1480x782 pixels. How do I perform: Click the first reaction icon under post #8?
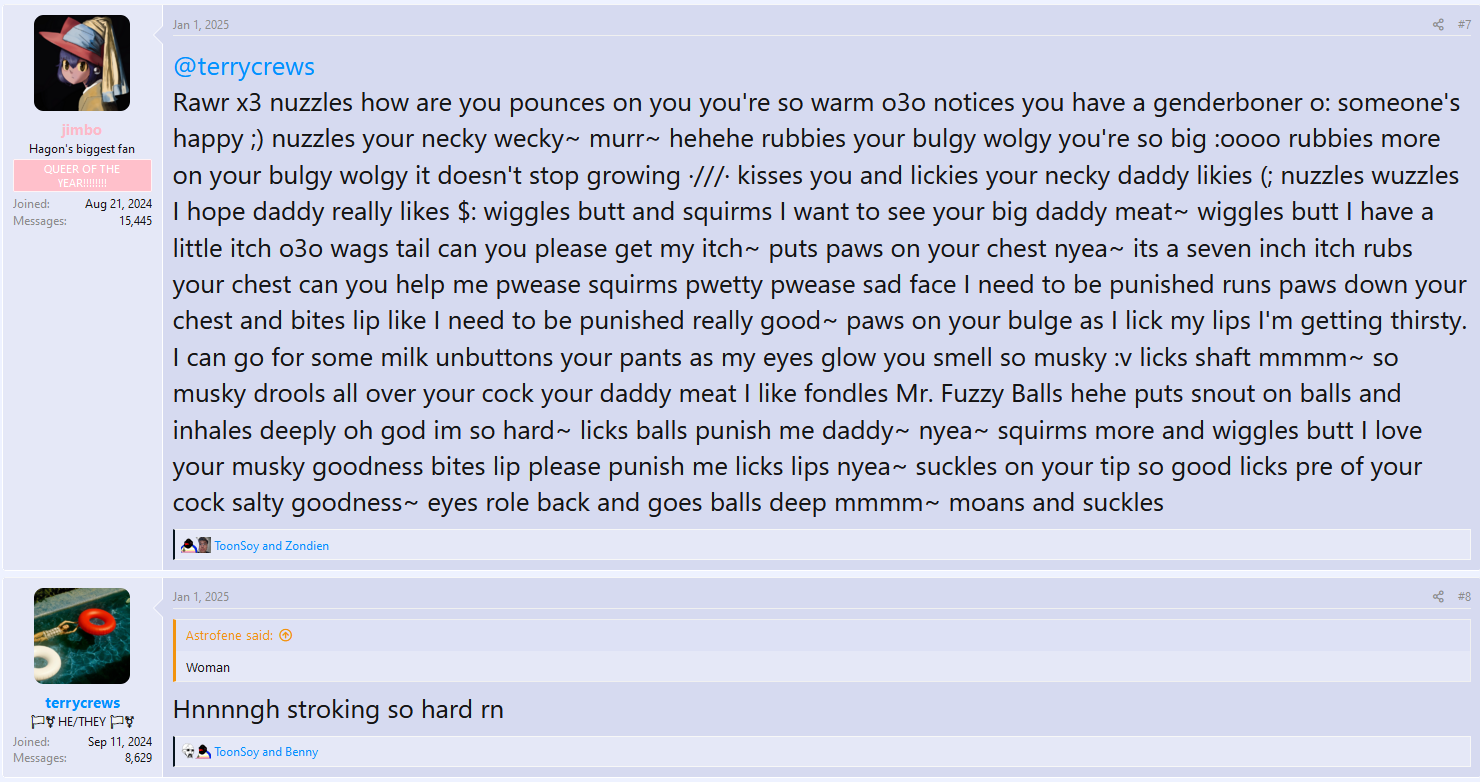tap(188, 752)
